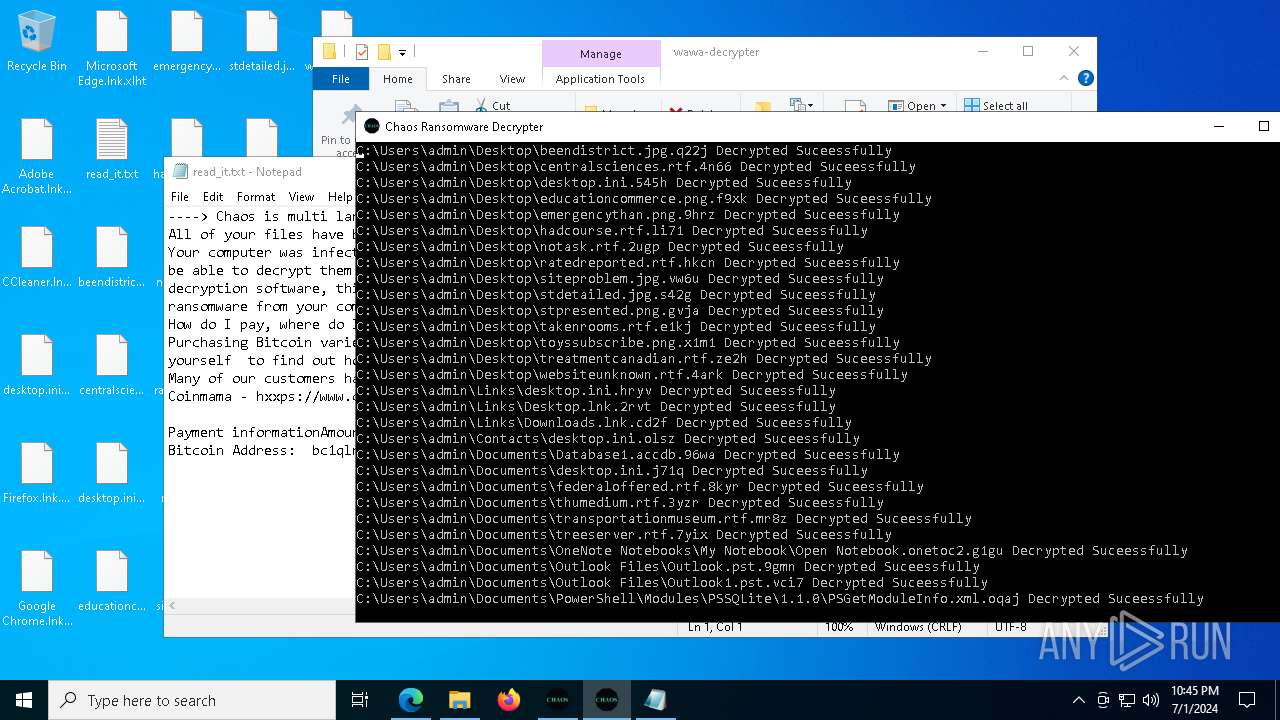Click New folder icon in Explorer quick access toolbar

tap(384, 52)
